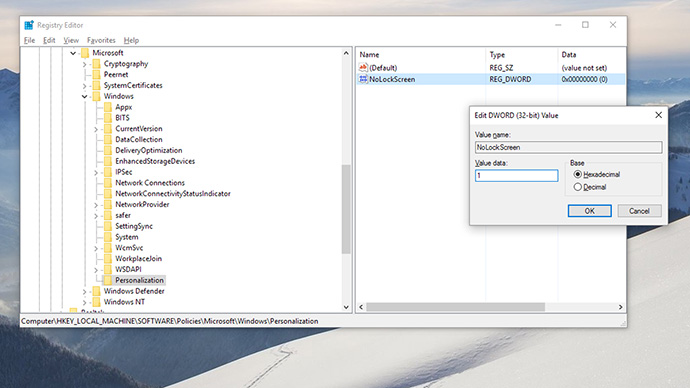The image size is (690, 388).
Task: Click the values pane scroll right arrow
Action: 620,307
